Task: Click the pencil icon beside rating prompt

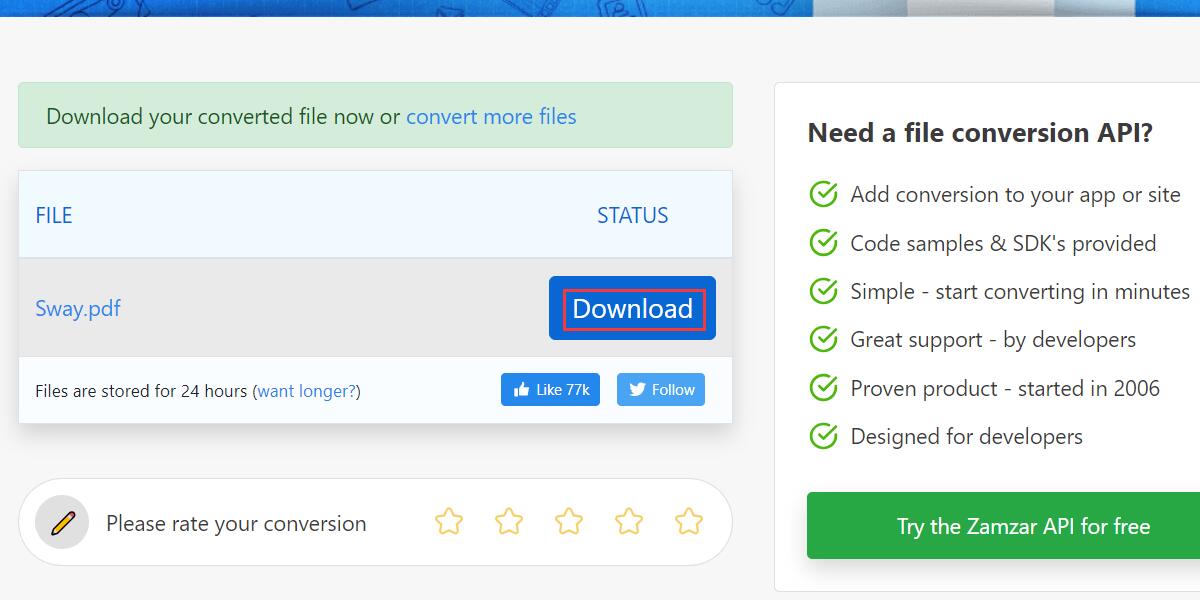Action: (x=62, y=522)
